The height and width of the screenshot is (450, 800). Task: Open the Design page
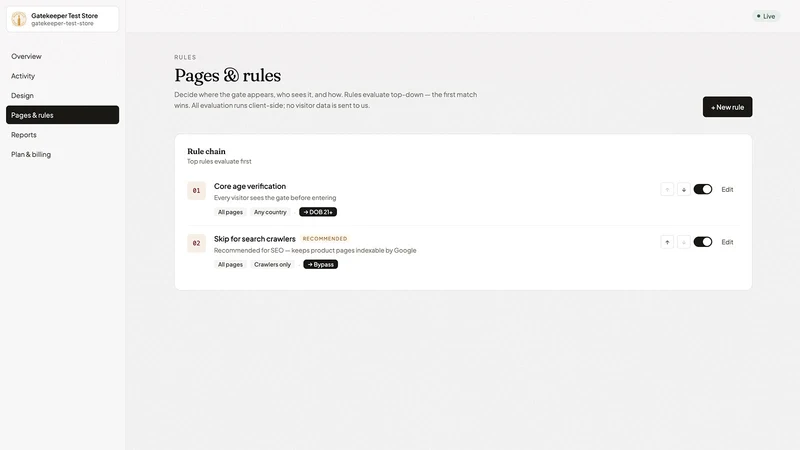coord(62,95)
